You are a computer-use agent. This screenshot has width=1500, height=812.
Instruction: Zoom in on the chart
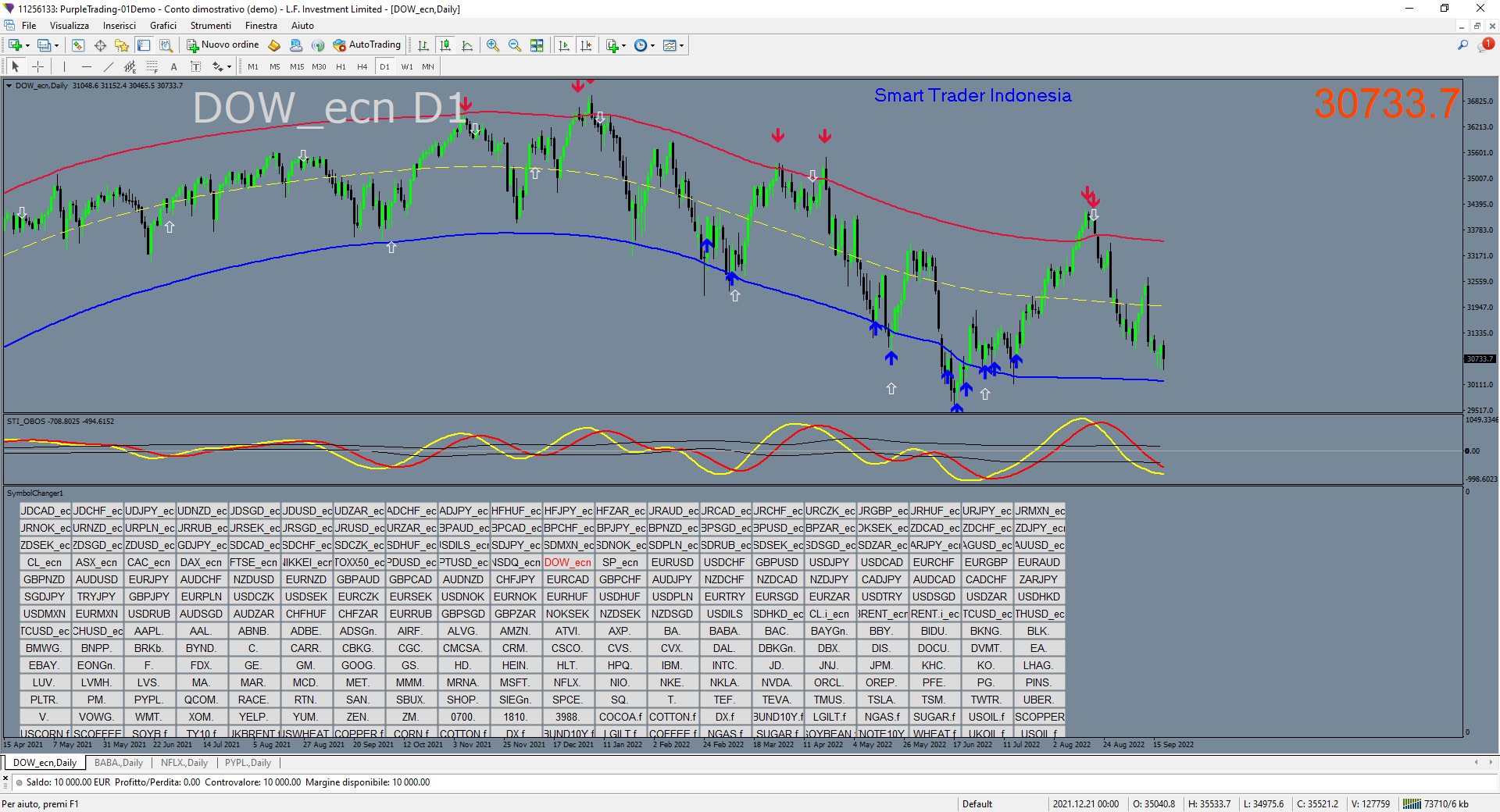tap(493, 45)
